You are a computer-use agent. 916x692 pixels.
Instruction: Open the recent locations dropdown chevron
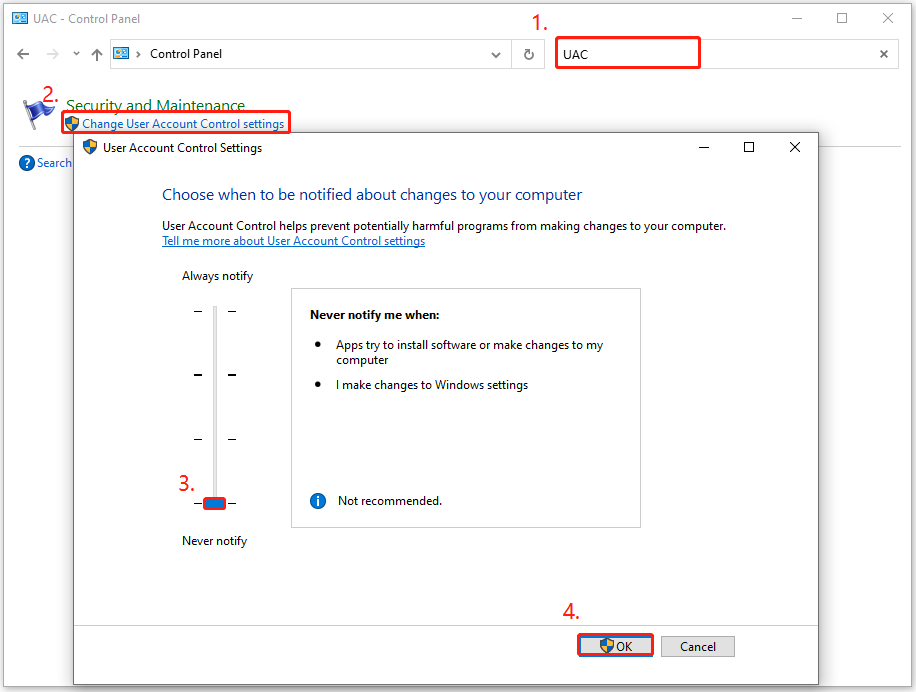pos(77,54)
